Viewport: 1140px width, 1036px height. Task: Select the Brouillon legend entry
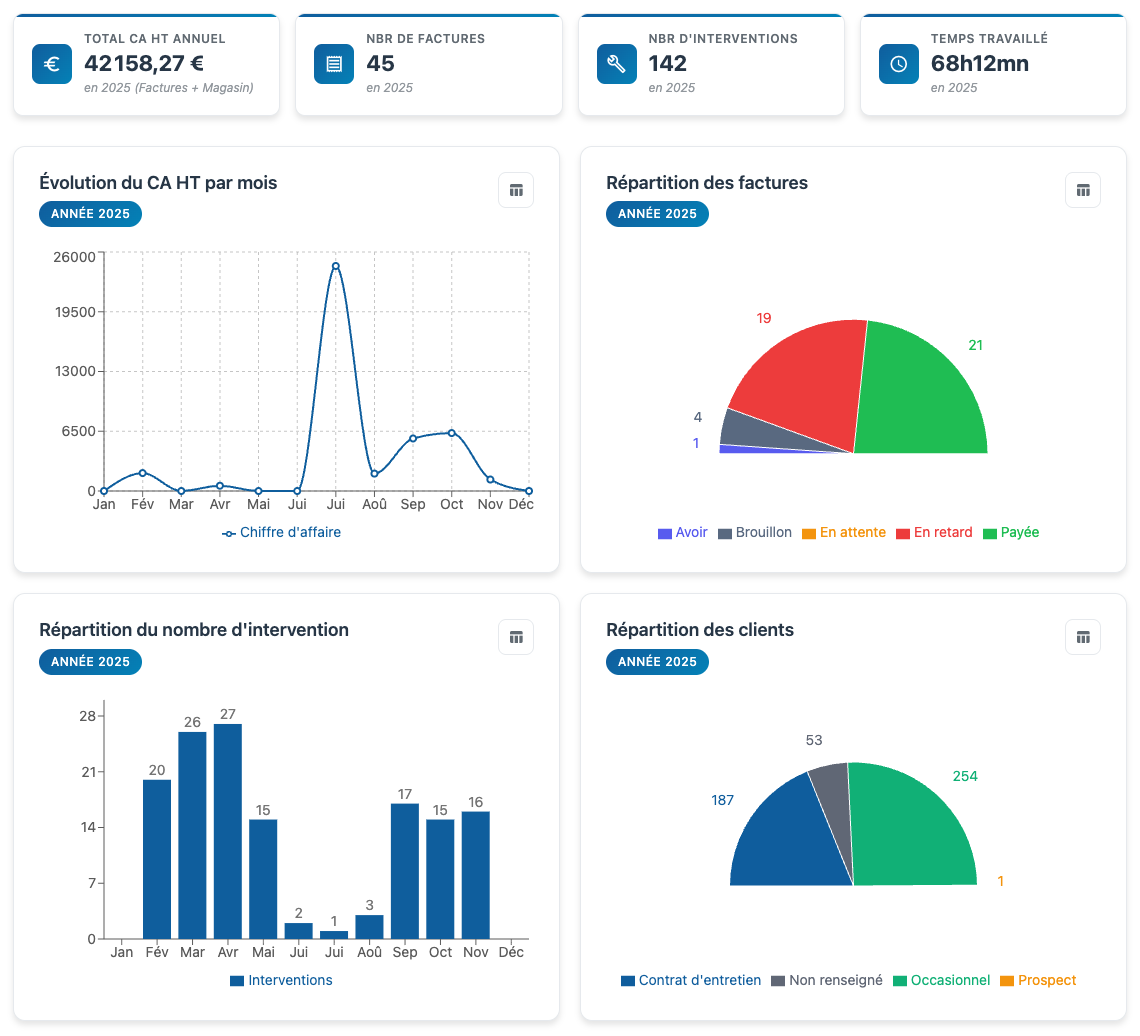(x=761, y=532)
